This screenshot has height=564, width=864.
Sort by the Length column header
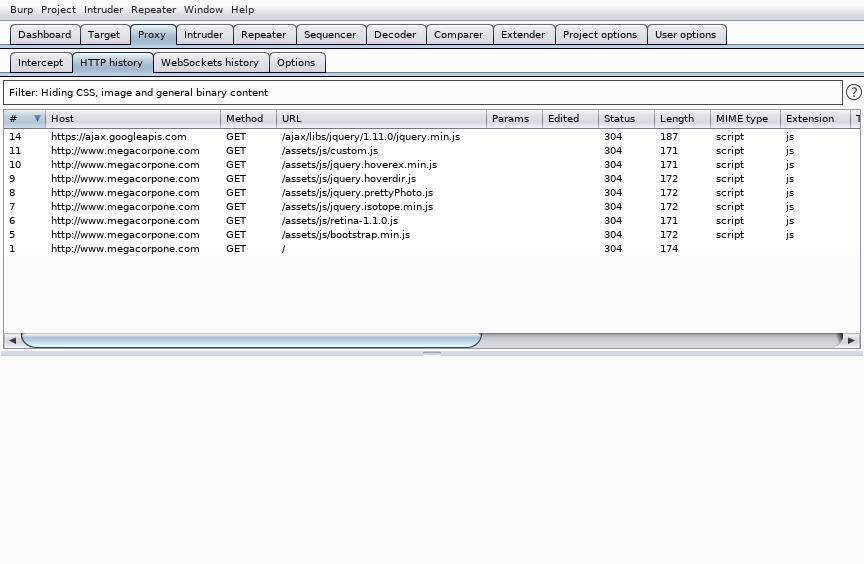coord(676,119)
